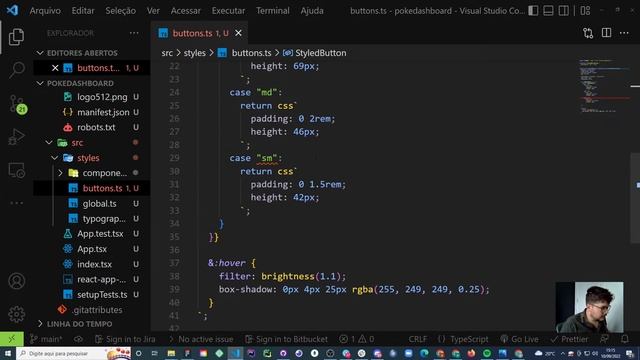Open setupTests.ts in explorer

102,295
